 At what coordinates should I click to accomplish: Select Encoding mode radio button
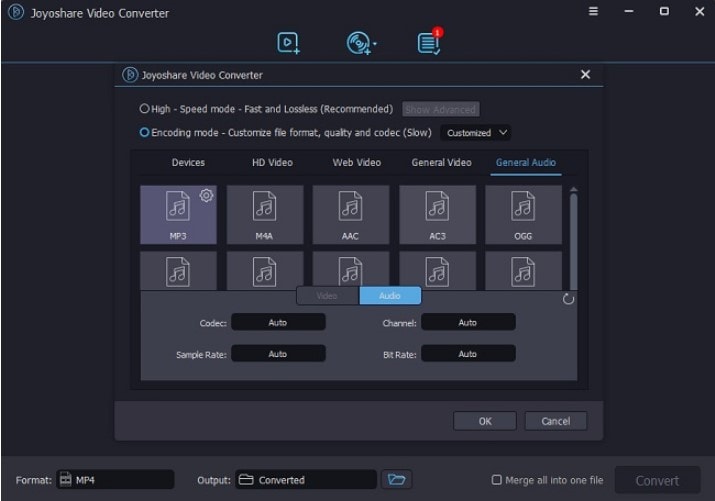click(144, 132)
